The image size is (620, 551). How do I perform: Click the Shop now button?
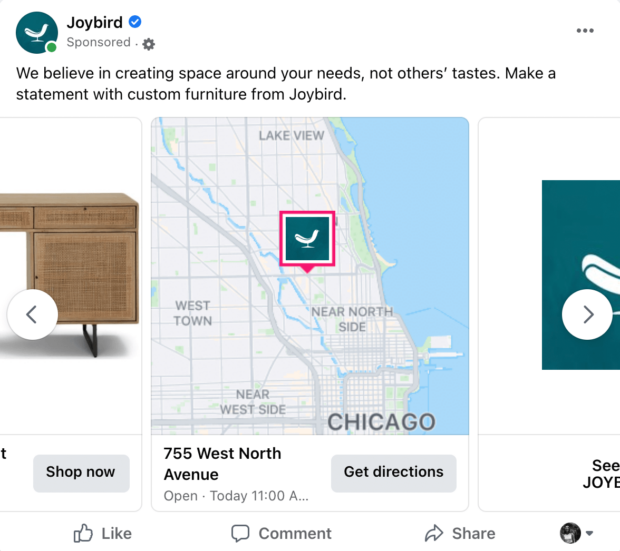[81, 473]
